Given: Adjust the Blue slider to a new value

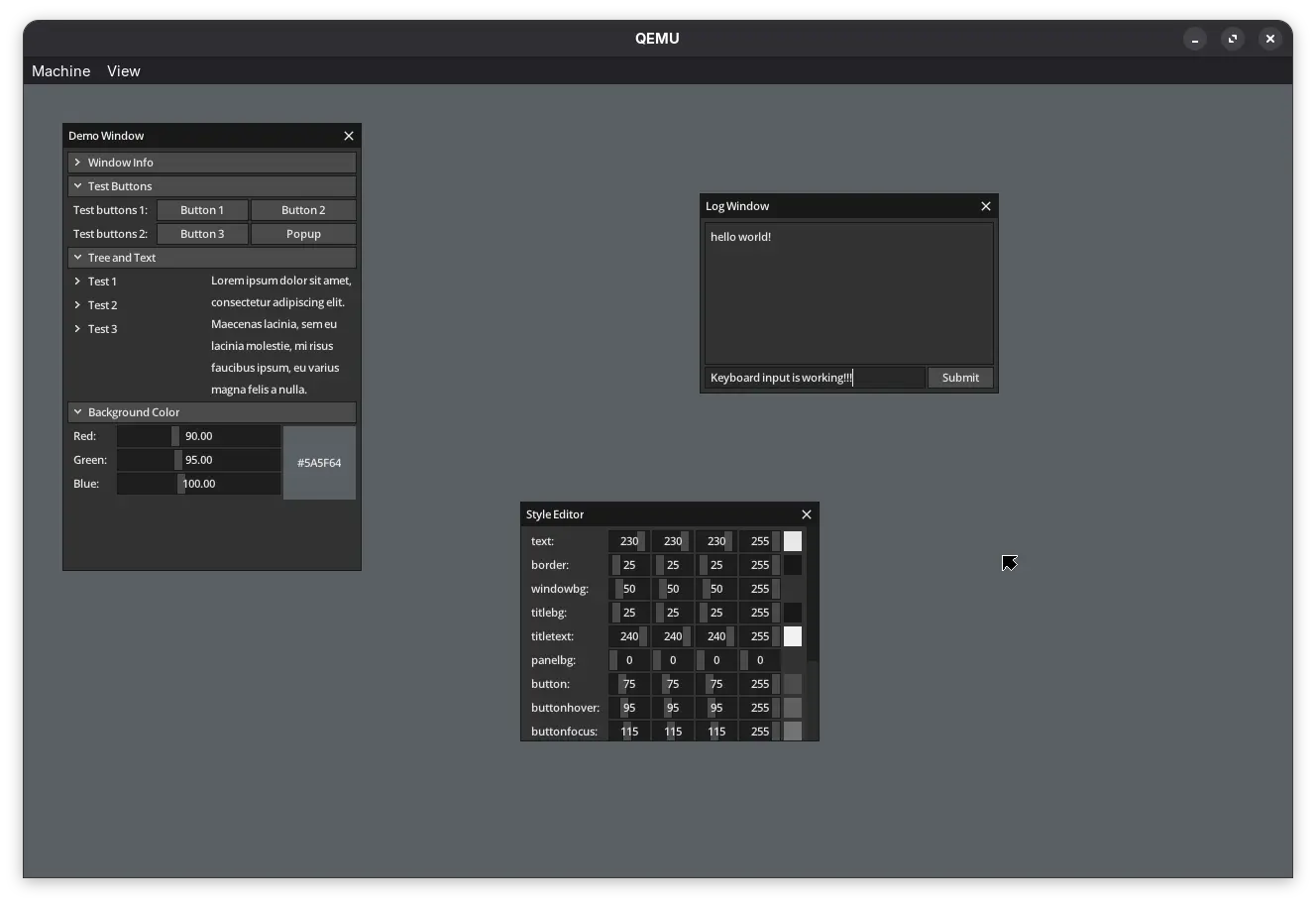Looking at the screenshot, I should click(198, 484).
